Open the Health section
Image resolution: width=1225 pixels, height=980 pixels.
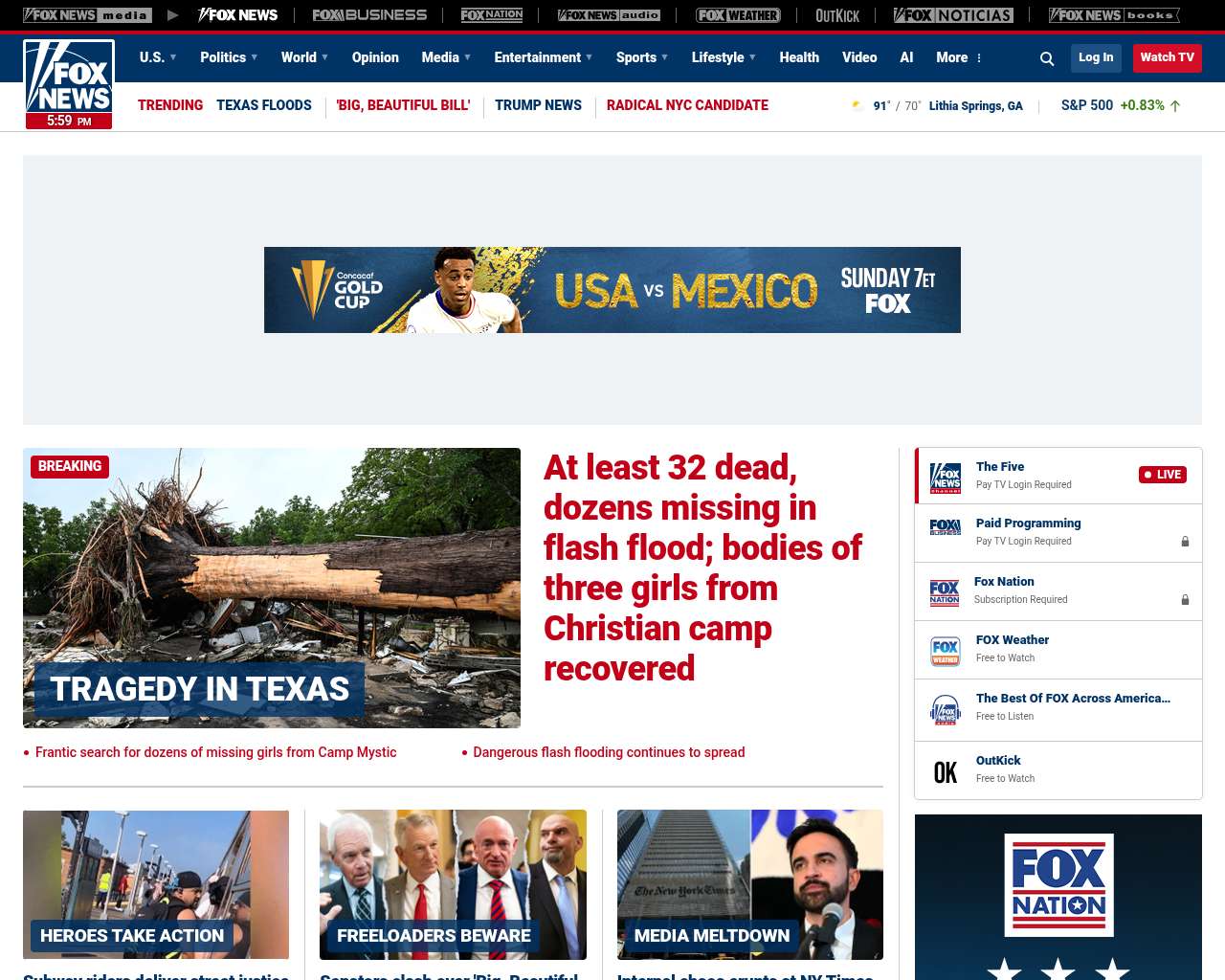tap(799, 57)
